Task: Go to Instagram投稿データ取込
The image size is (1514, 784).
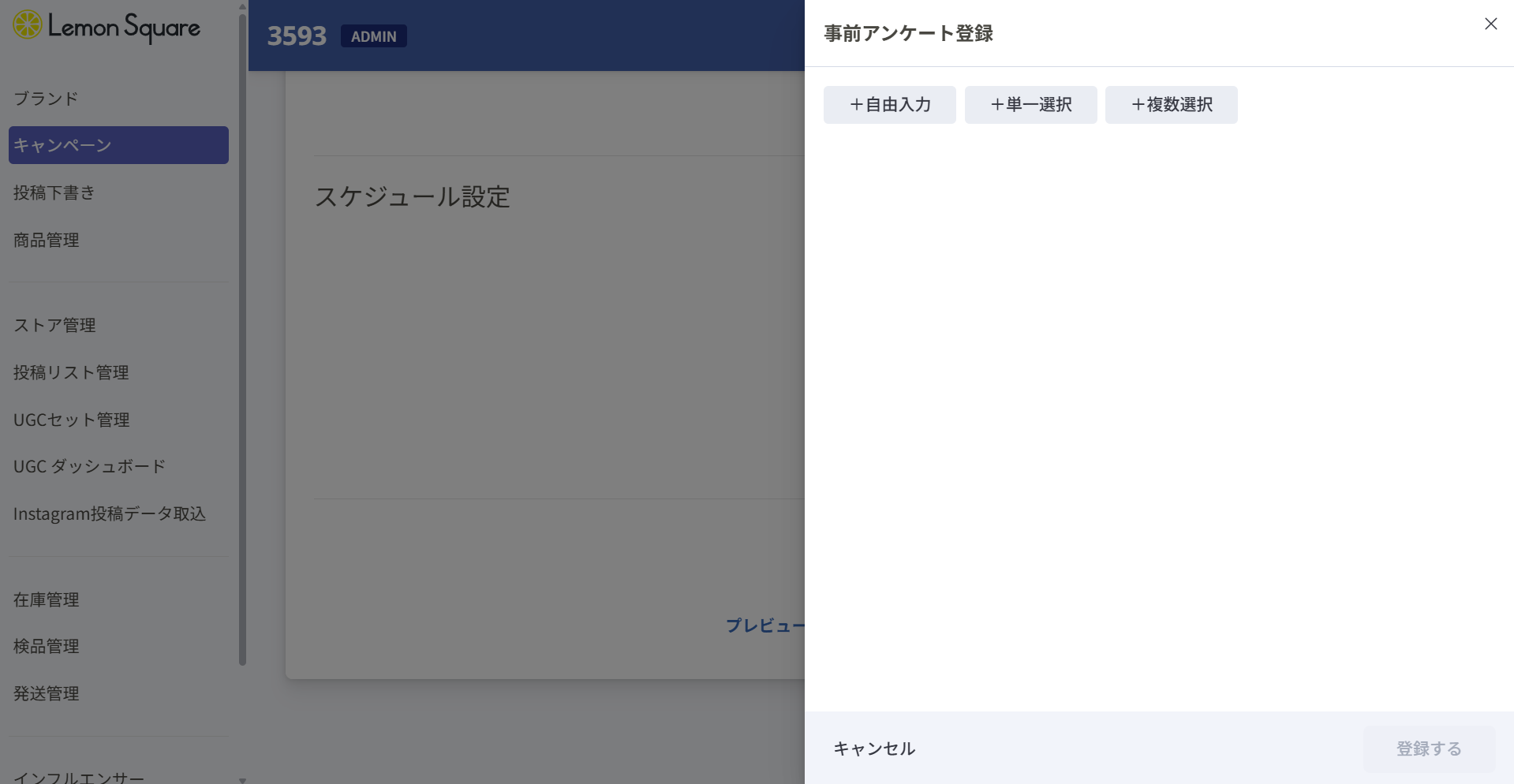Action: 109,513
